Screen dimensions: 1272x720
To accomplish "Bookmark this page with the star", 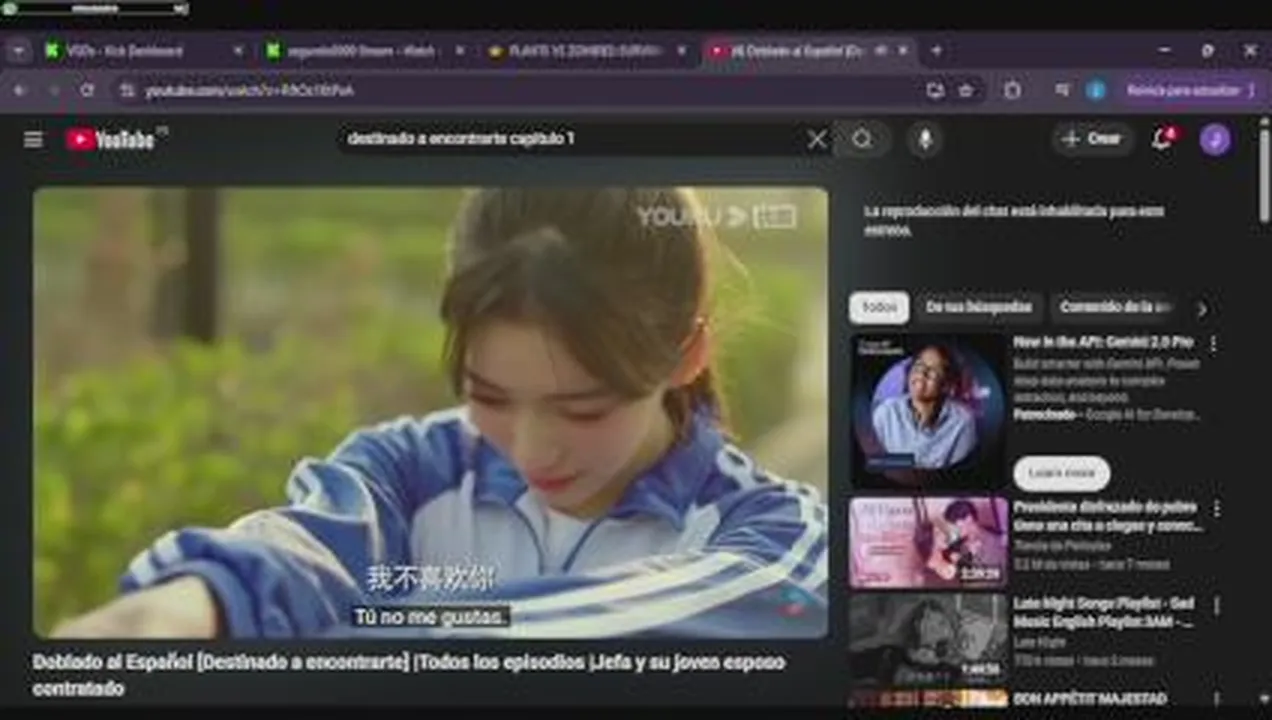I will (x=965, y=90).
